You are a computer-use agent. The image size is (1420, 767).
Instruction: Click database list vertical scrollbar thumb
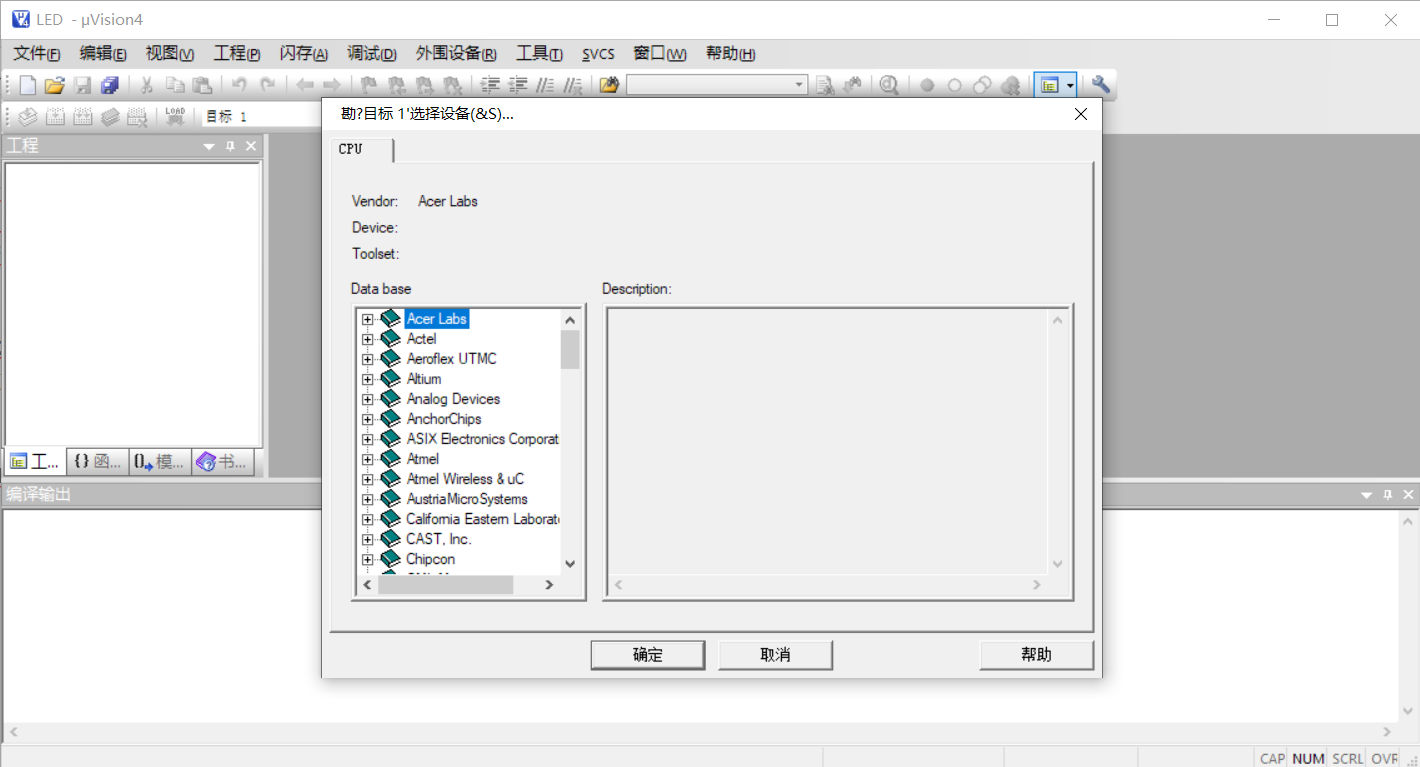point(570,349)
